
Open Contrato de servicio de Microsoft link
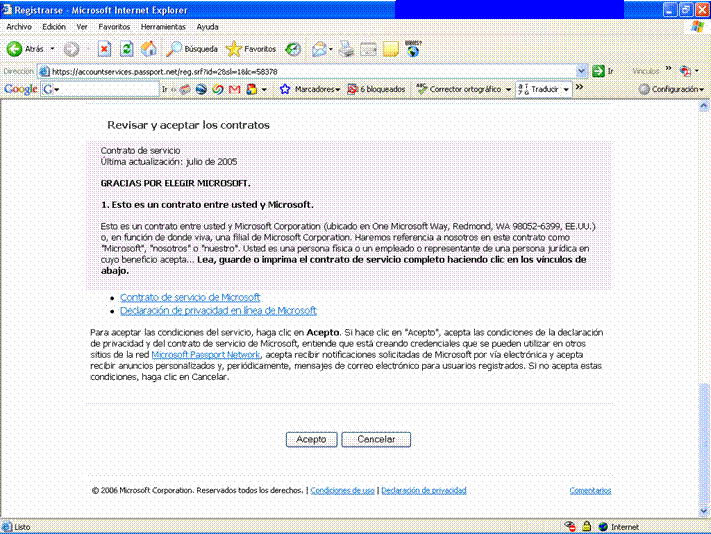tap(190, 297)
